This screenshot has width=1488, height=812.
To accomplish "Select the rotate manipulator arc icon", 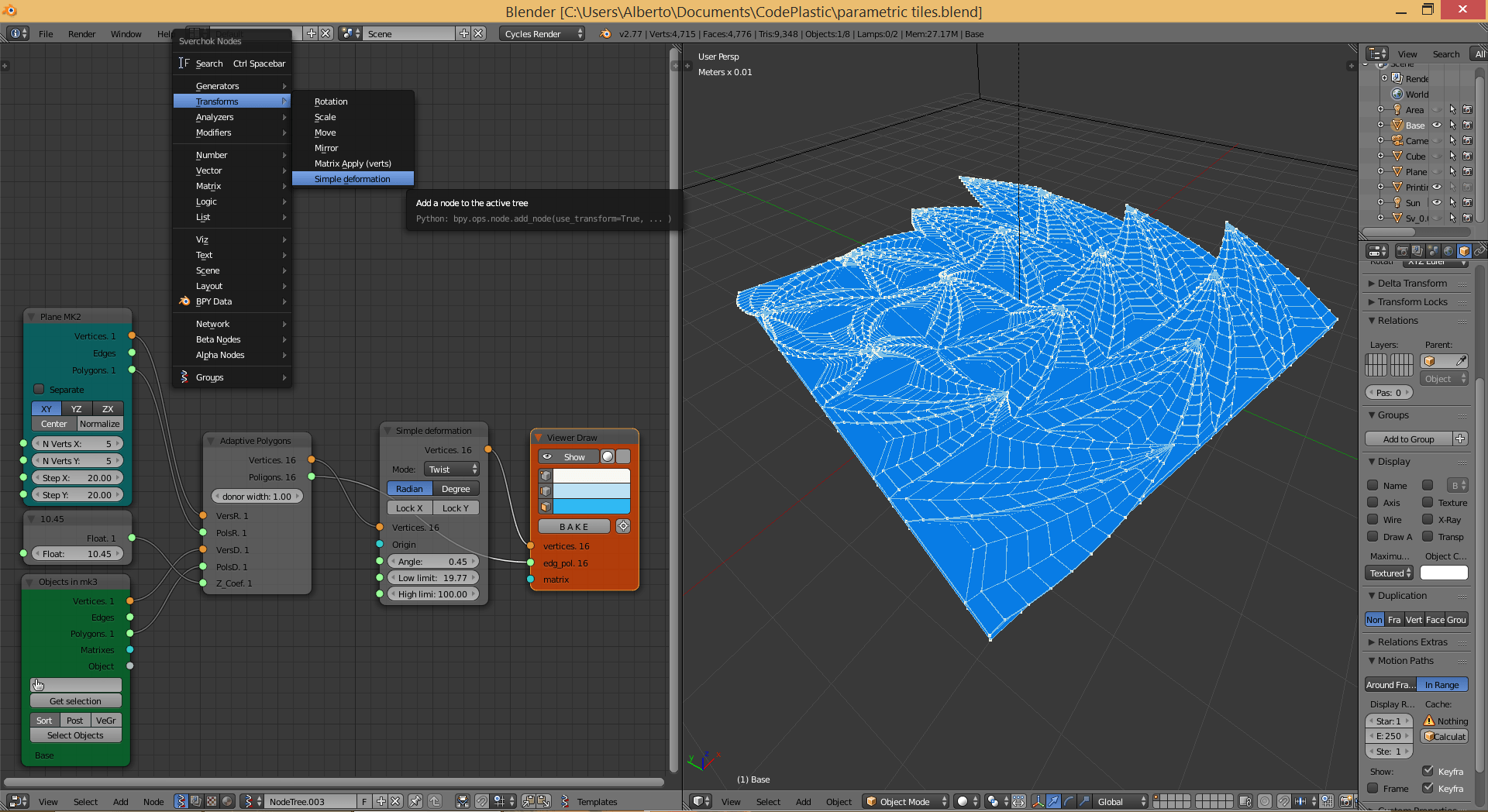I will (1069, 801).
